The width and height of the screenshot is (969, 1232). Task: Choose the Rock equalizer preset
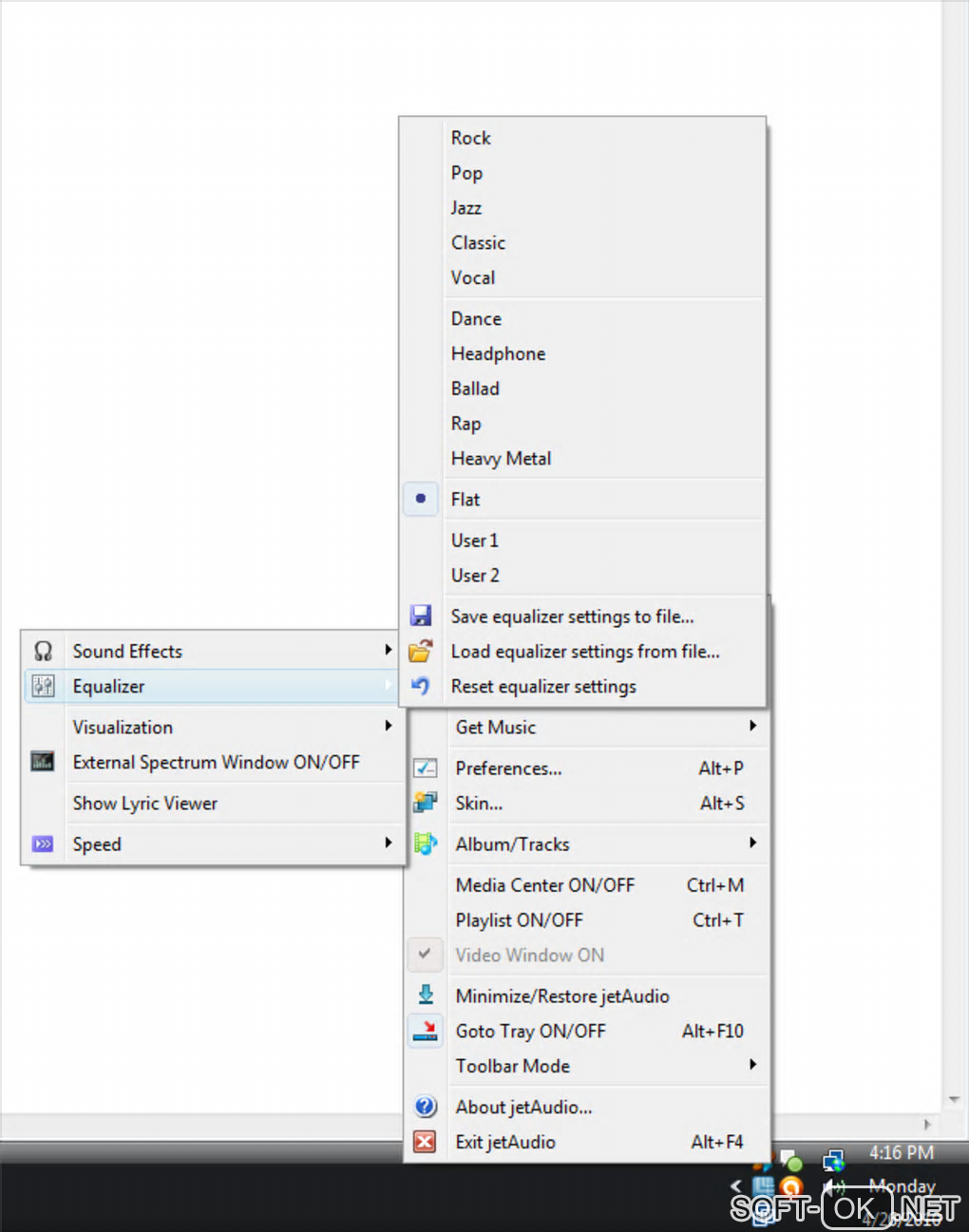coord(582,138)
